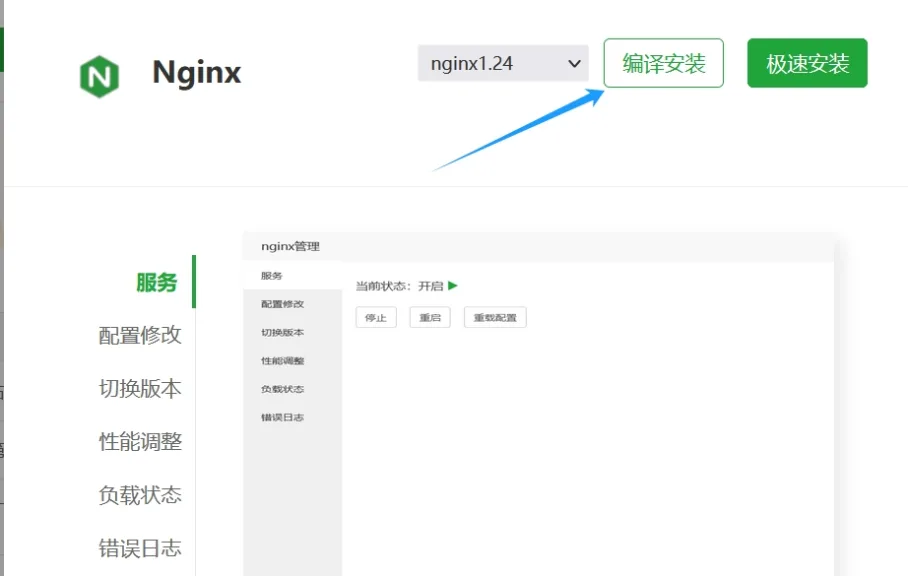Click the Nginx hexagon logo icon
Screen dimensions: 908x576
[x=100, y=76]
